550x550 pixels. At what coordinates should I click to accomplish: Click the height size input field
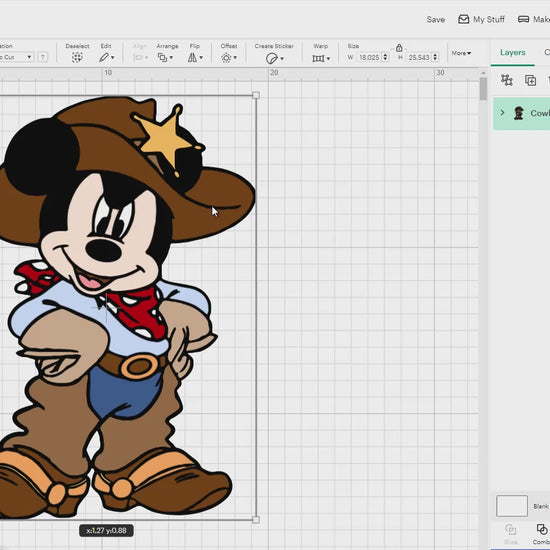click(x=418, y=57)
